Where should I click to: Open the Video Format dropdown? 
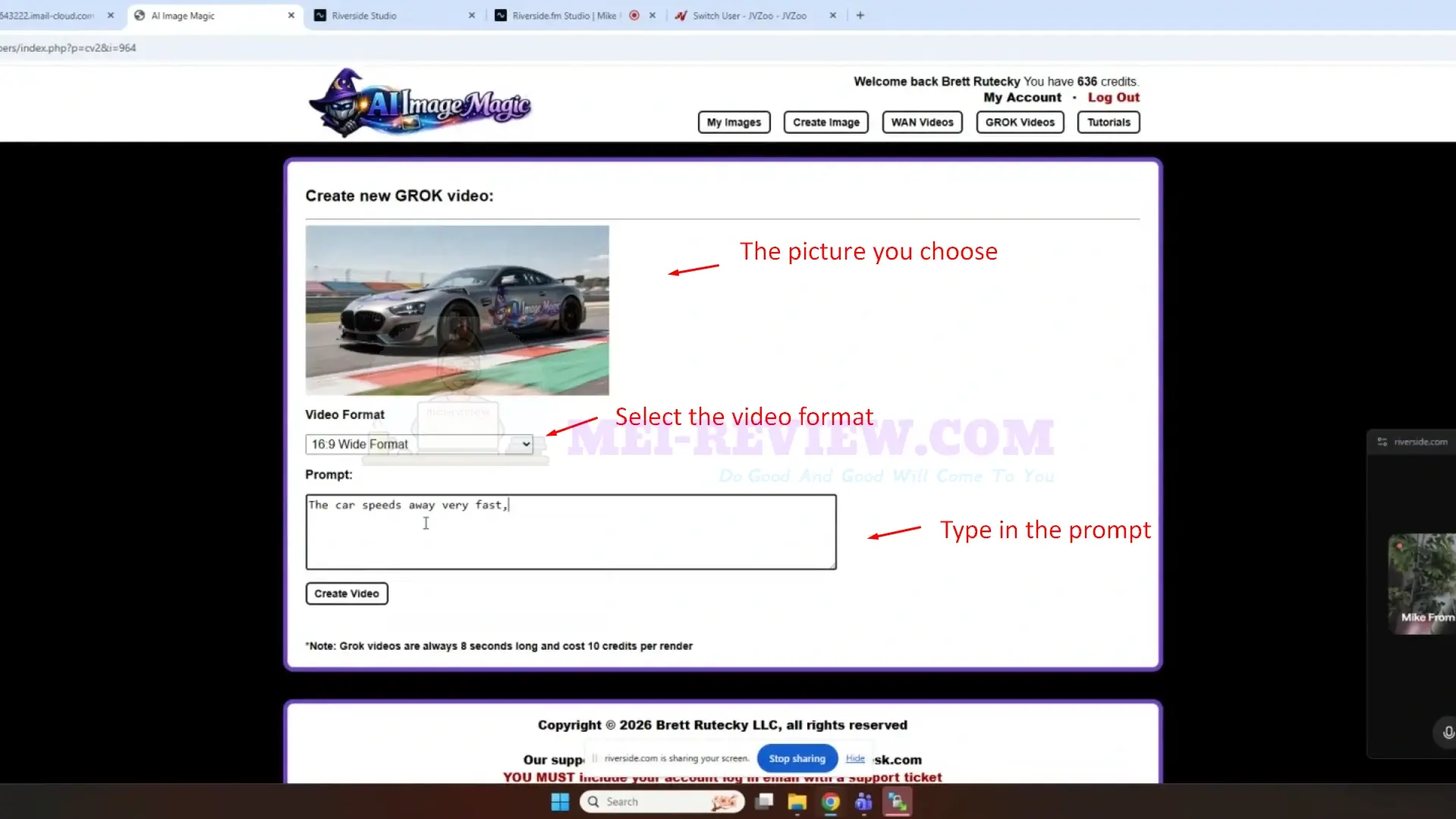pyautogui.click(x=419, y=444)
